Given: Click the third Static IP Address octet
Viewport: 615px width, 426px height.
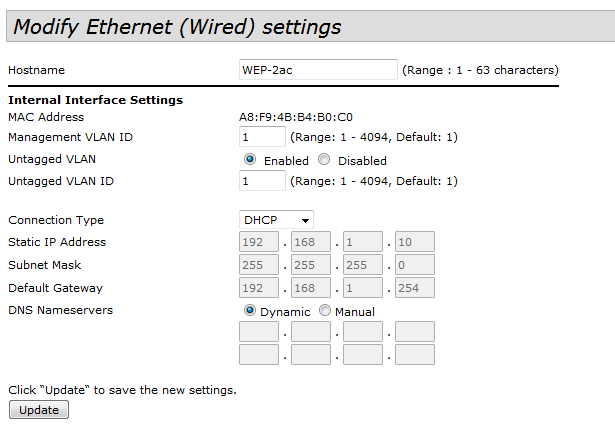Looking at the screenshot, I should [363, 242].
